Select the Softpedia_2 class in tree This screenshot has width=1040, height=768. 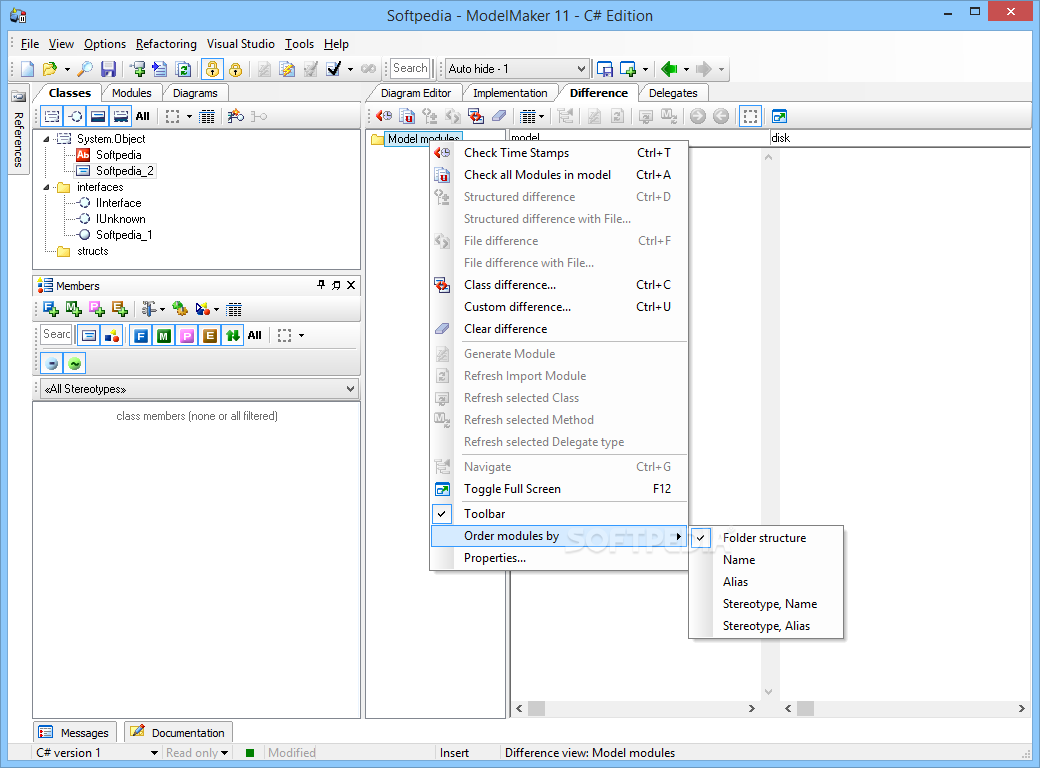[125, 171]
